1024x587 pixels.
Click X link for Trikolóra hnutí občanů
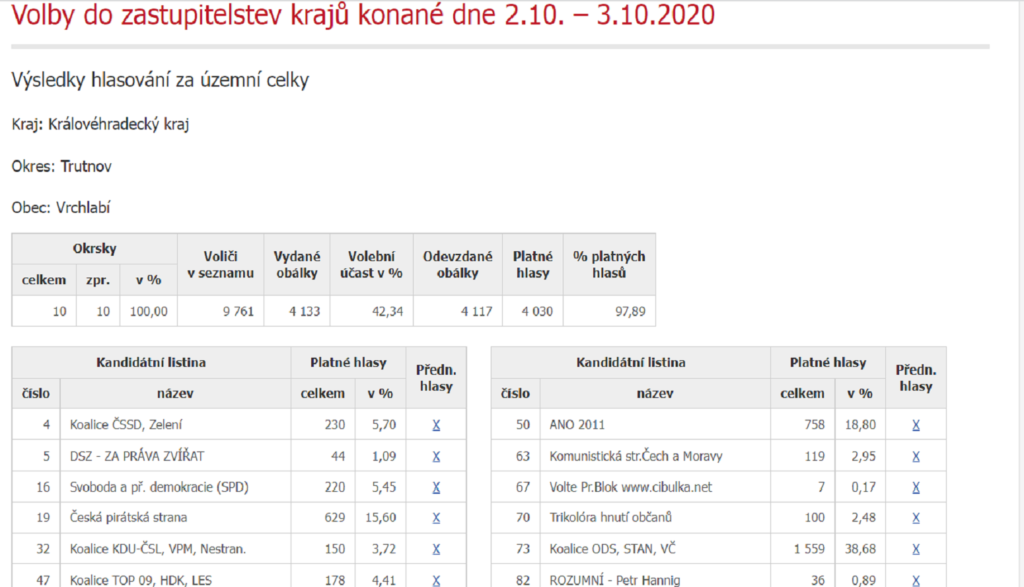pos(915,518)
